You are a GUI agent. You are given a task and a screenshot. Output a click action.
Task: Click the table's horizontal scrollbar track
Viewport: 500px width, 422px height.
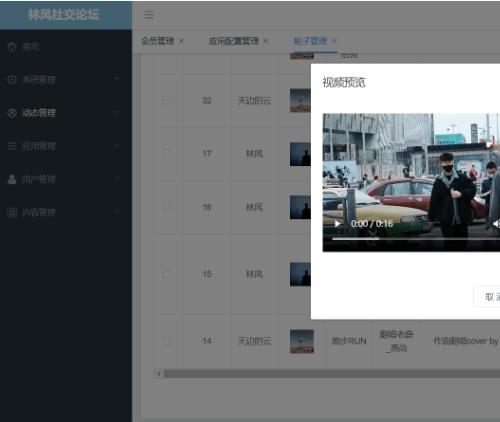332,374
